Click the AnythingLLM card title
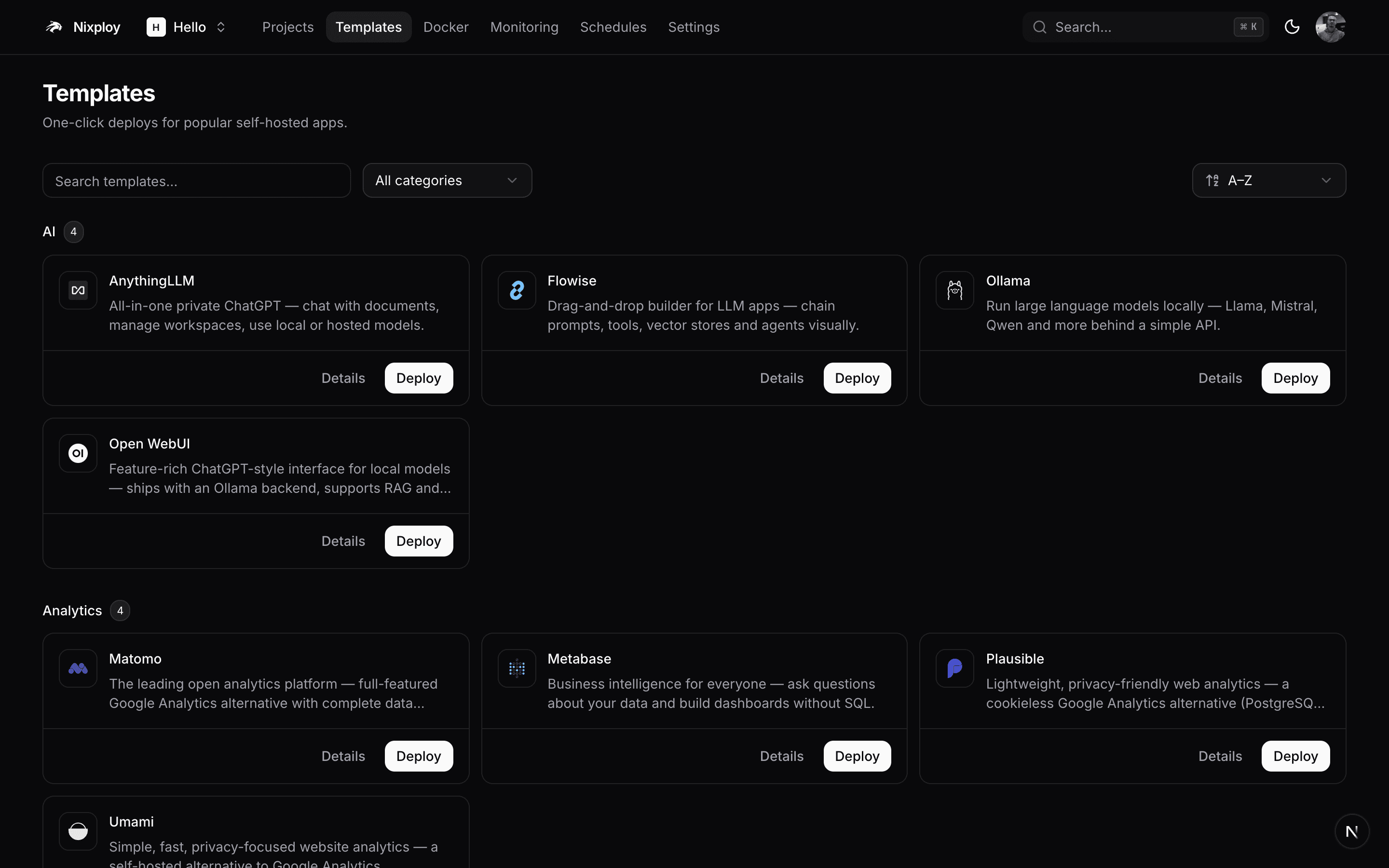This screenshot has height=868, width=1389. coord(151,281)
